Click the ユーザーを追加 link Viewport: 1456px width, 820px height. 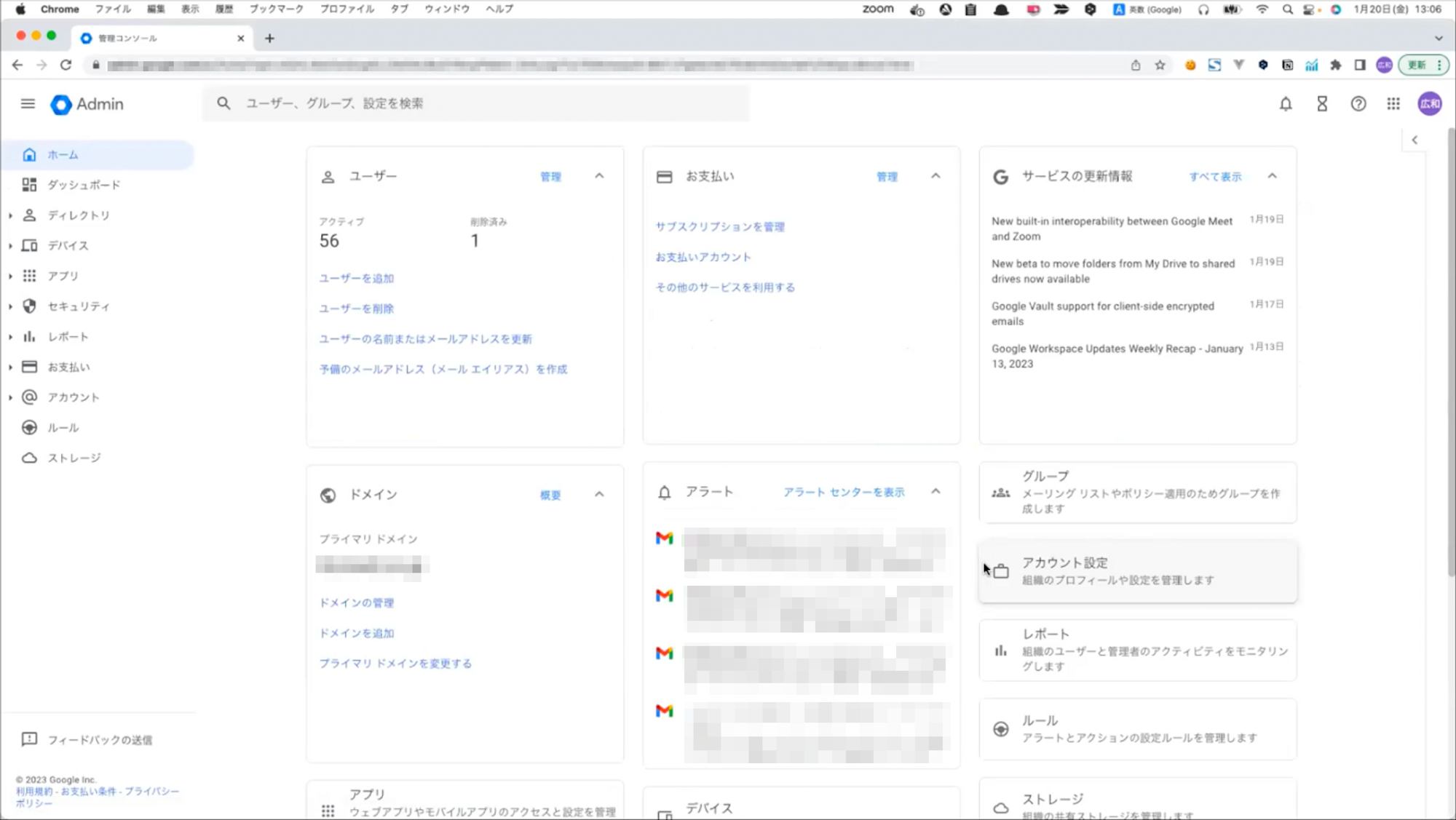(x=357, y=279)
